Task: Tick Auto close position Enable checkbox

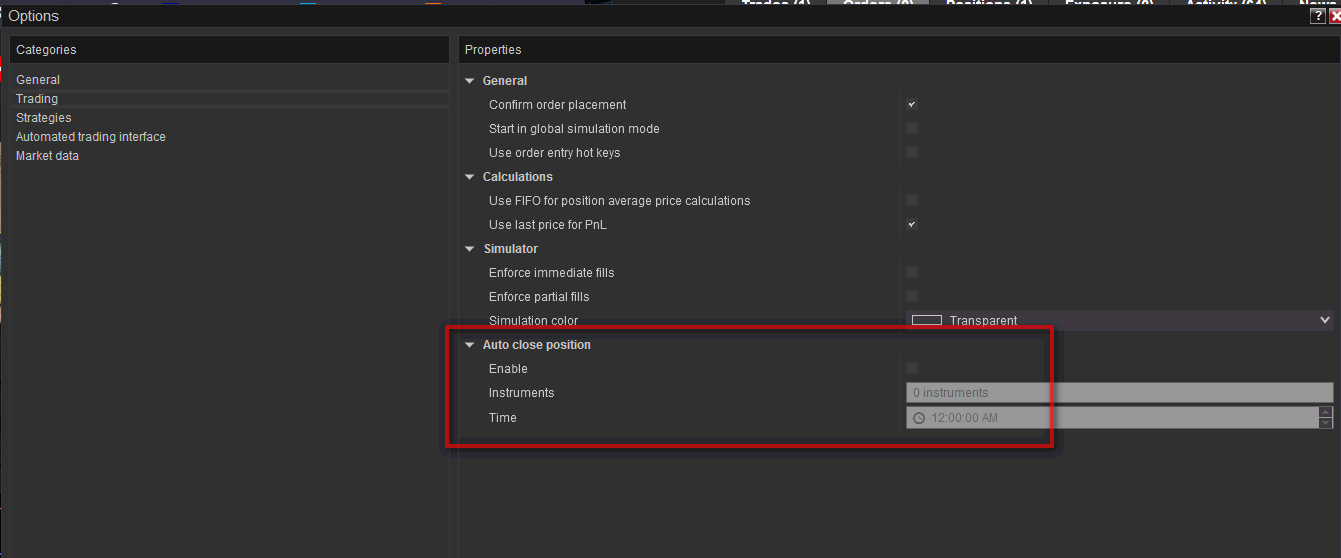Action: coord(912,368)
